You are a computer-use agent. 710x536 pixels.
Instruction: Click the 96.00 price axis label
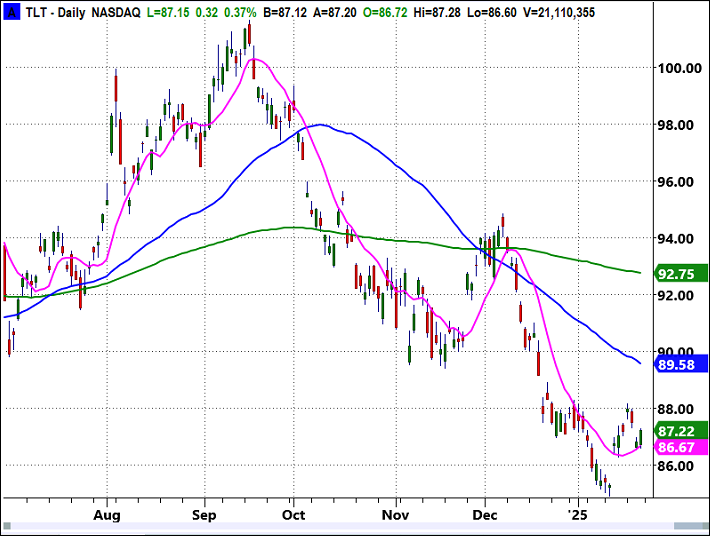pos(672,182)
